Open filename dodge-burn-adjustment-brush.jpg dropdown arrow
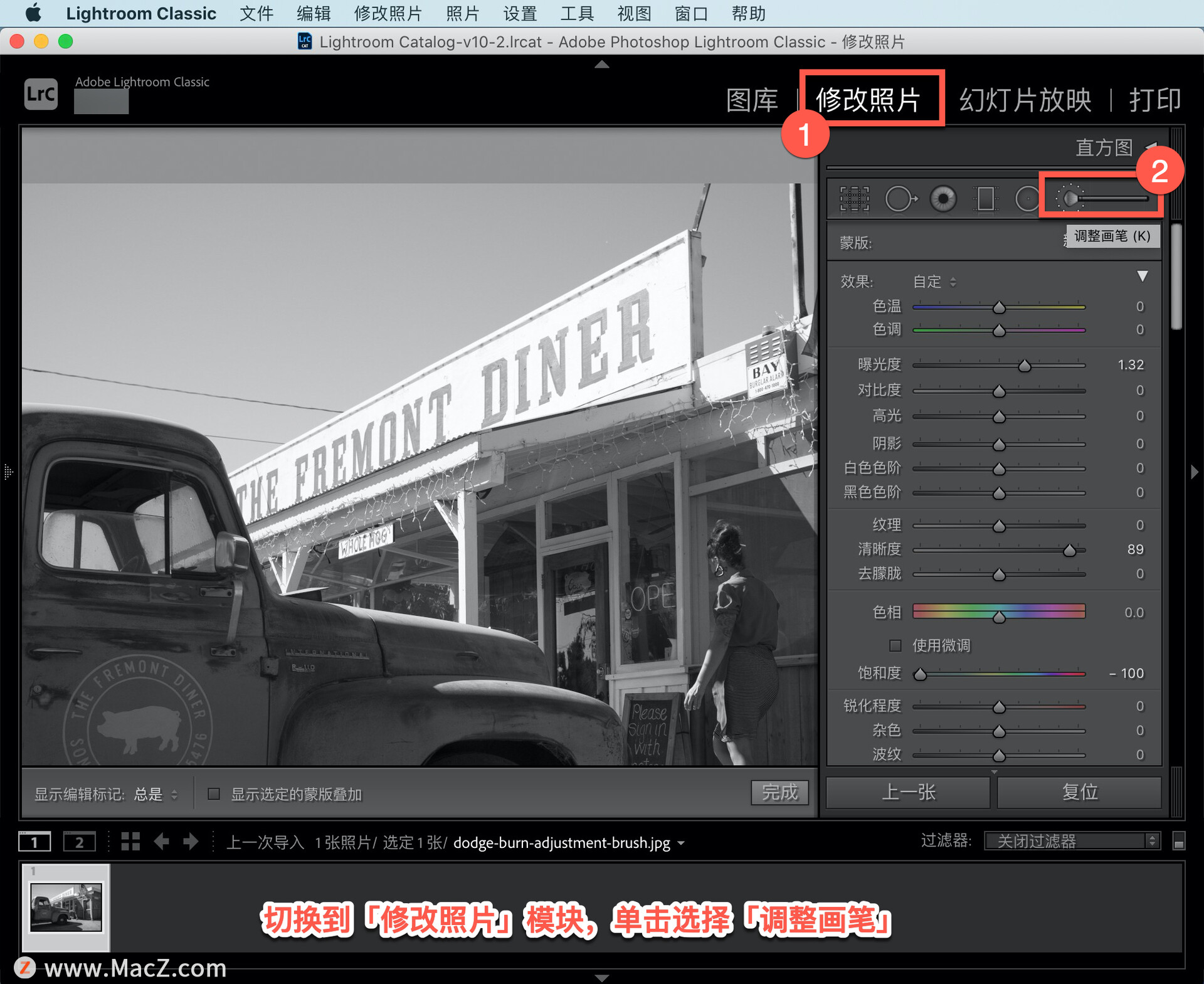This screenshot has width=1204, height=984. [681, 843]
